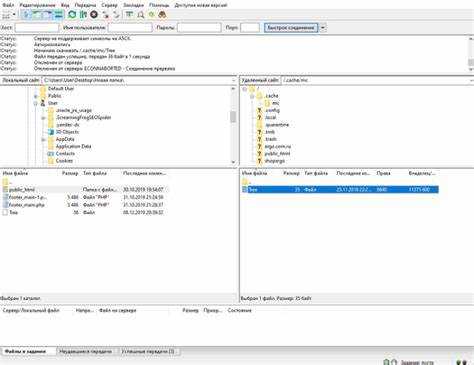Expand the AppData folder
The height and width of the screenshot is (365, 474).
point(43,139)
